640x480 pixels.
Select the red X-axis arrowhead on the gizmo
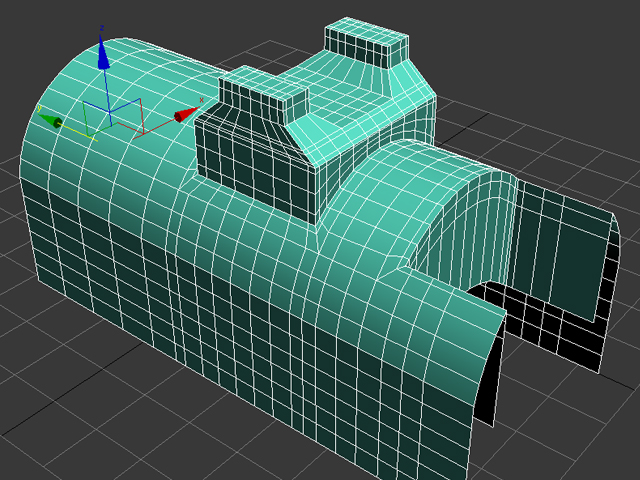click(183, 116)
